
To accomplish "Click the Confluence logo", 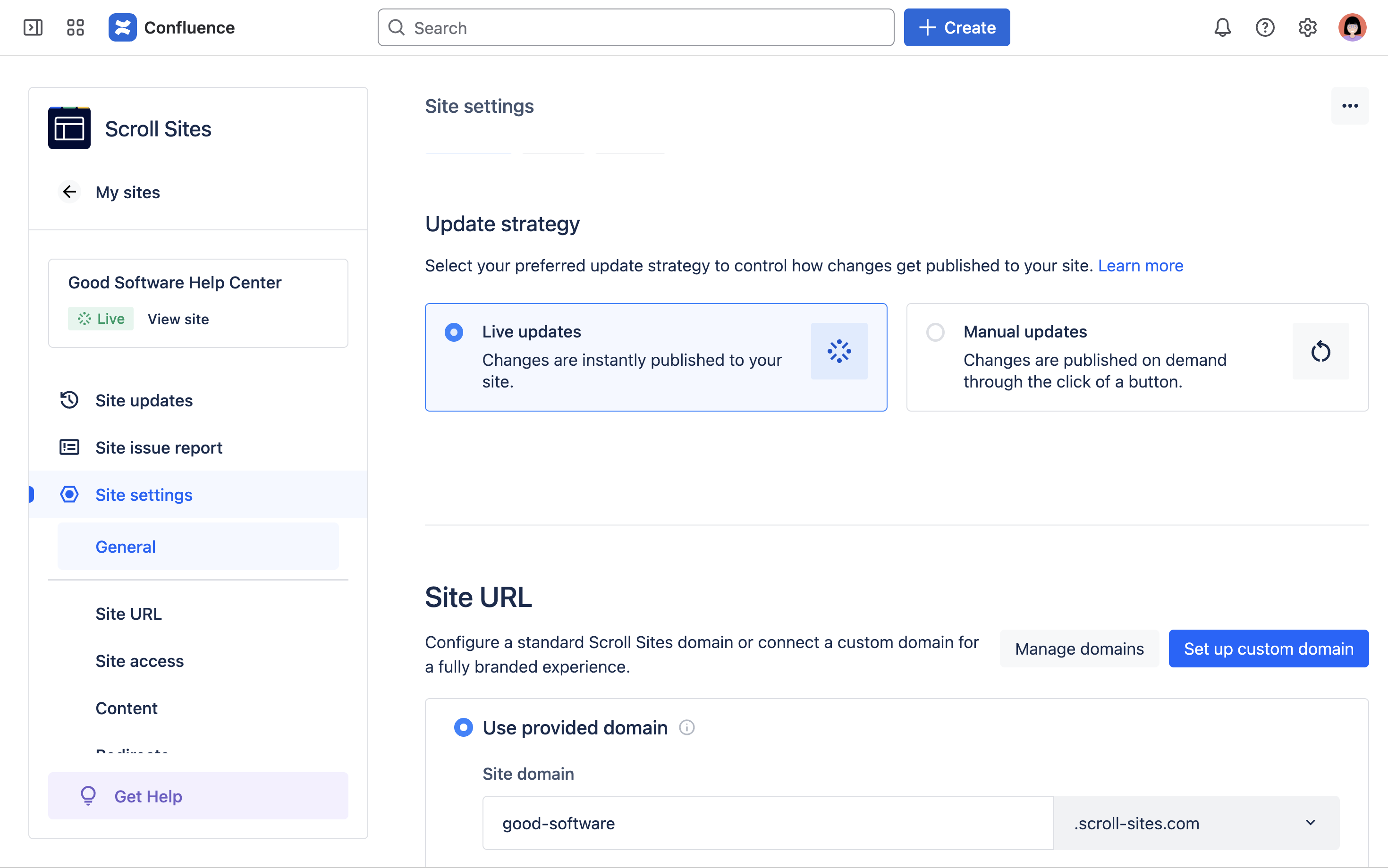I will (x=122, y=27).
